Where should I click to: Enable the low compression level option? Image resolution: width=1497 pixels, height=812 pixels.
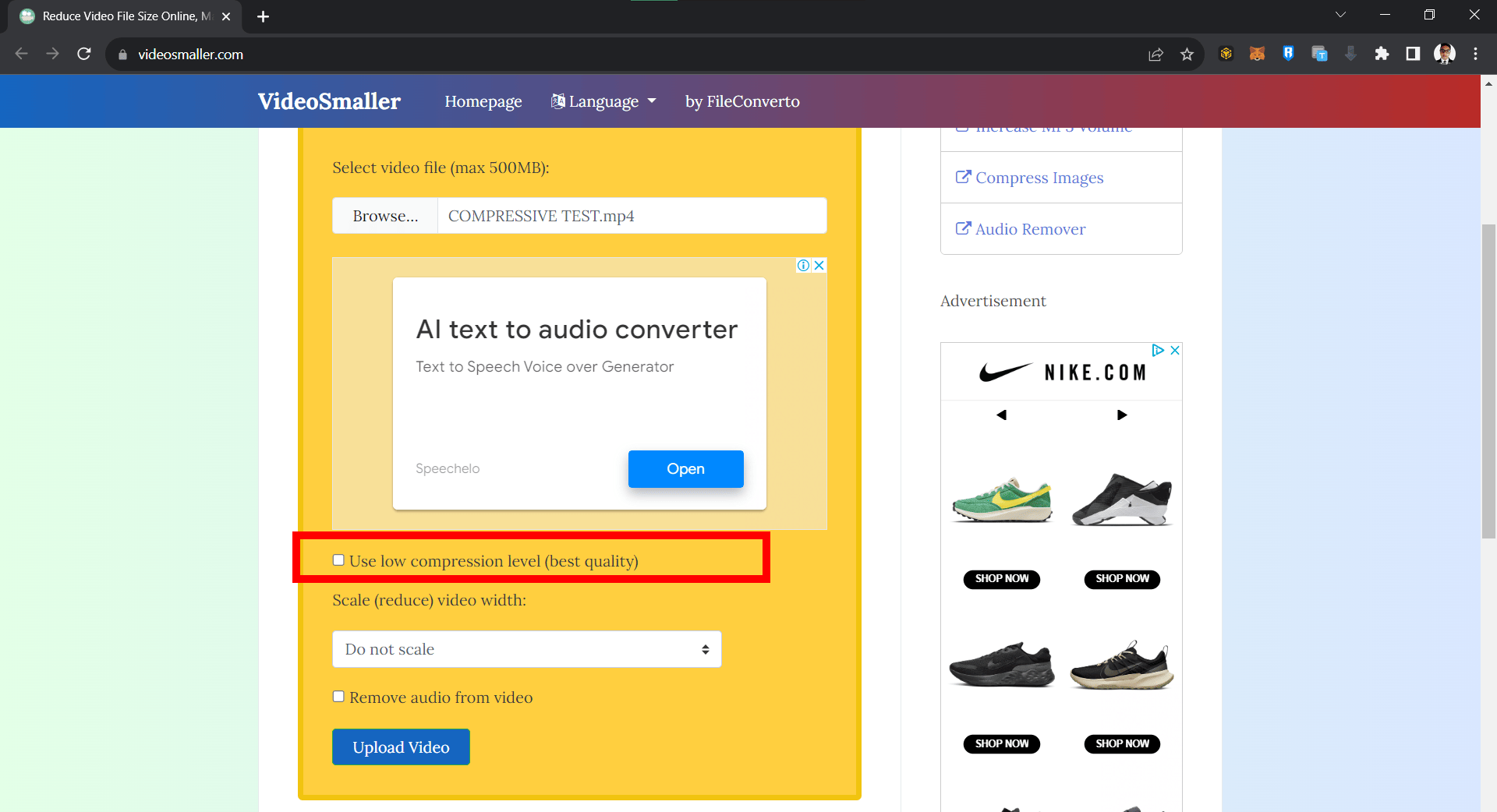[338, 560]
